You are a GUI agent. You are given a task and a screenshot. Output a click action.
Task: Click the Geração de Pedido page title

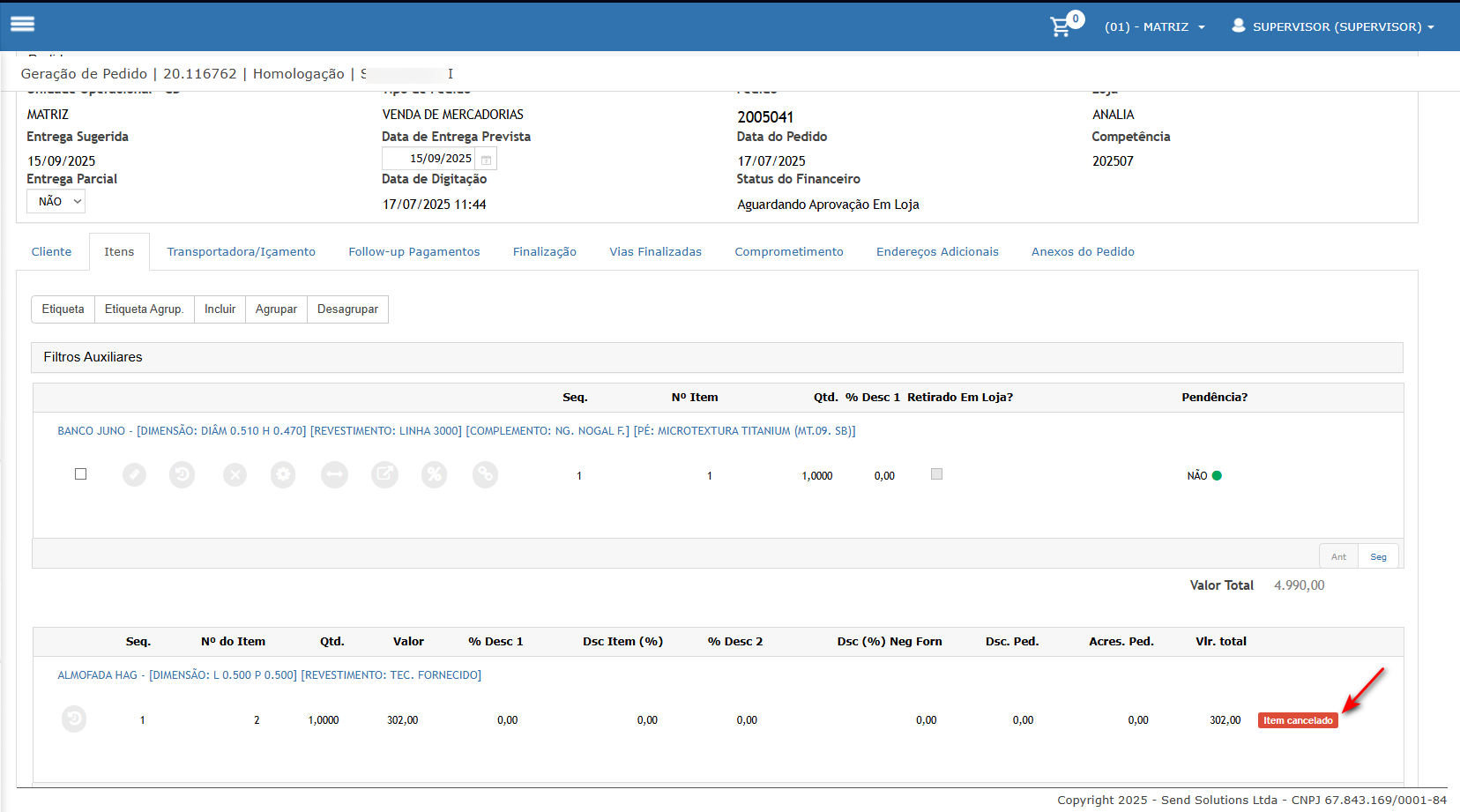tap(85, 74)
